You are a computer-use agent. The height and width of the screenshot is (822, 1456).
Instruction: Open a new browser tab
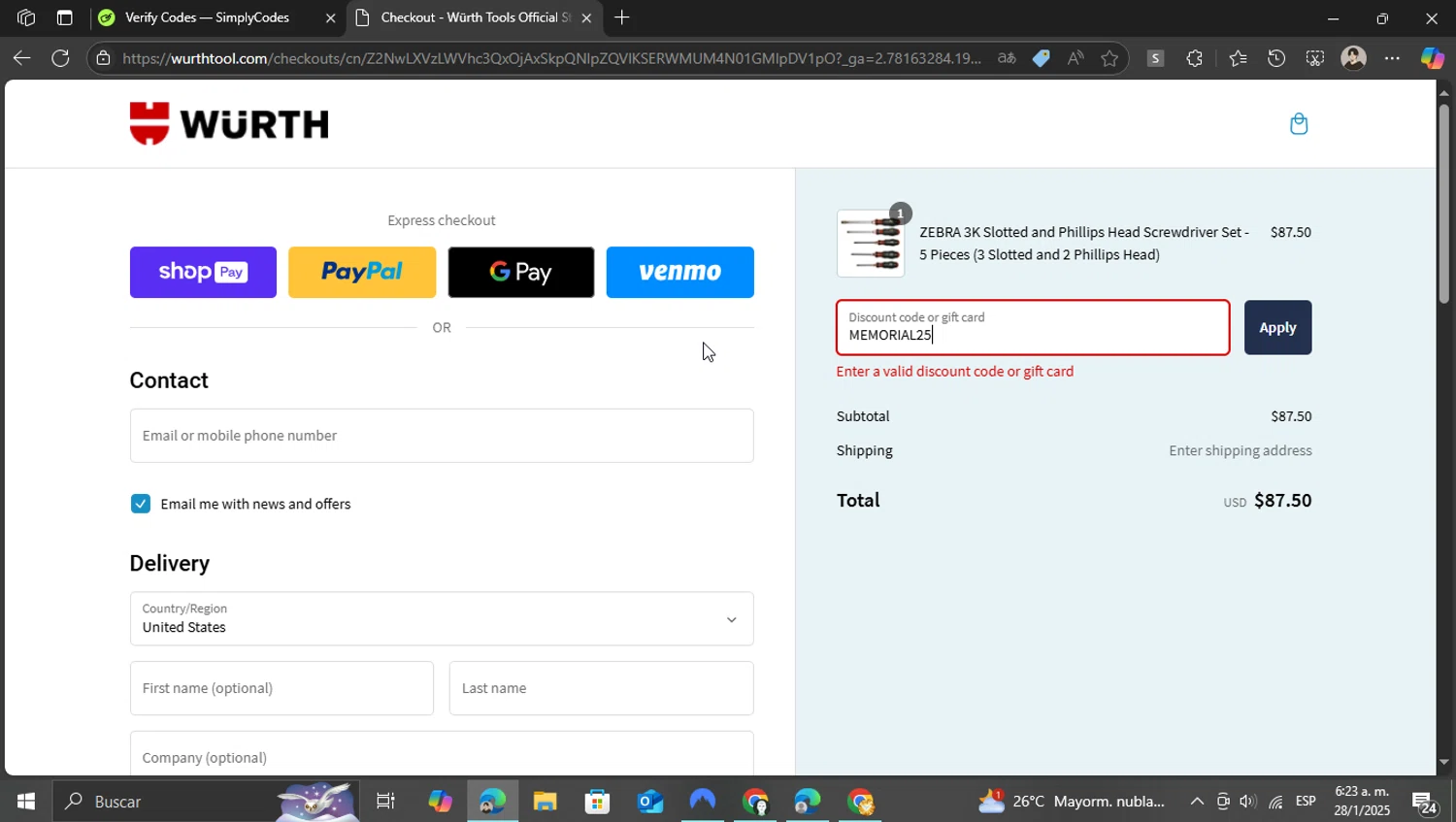(622, 17)
